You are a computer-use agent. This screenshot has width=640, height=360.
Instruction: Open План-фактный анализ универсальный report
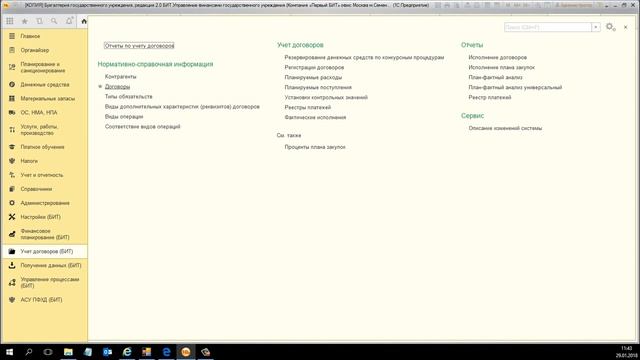(x=515, y=87)
